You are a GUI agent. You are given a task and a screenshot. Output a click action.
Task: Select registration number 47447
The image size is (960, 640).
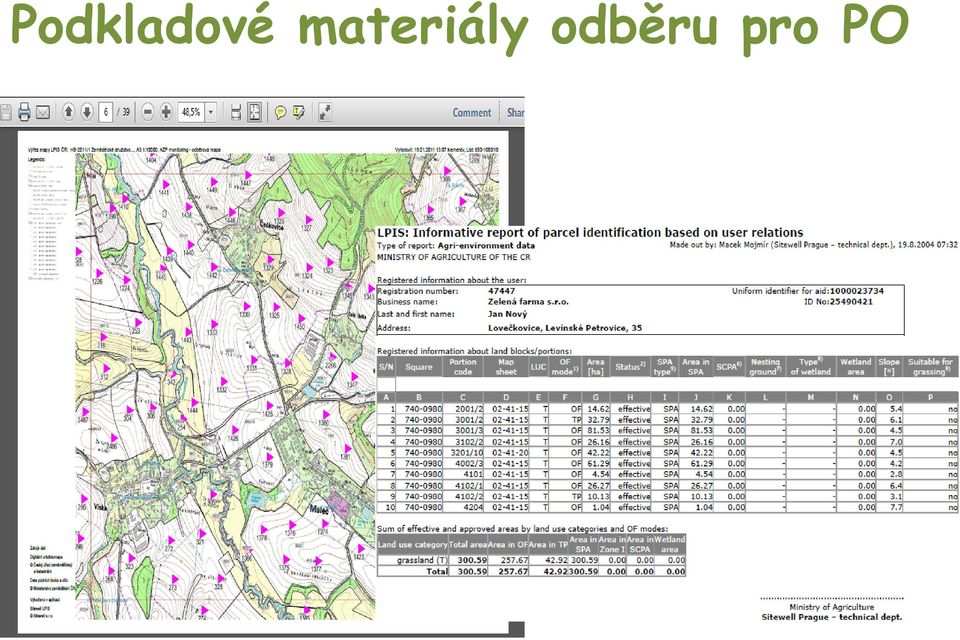501,291
